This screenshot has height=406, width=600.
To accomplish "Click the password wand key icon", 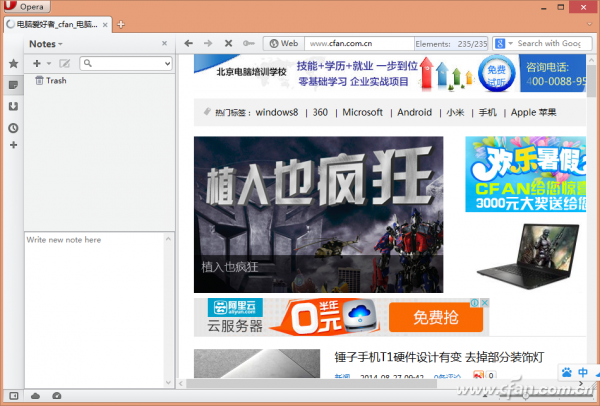I will [249, 43].
